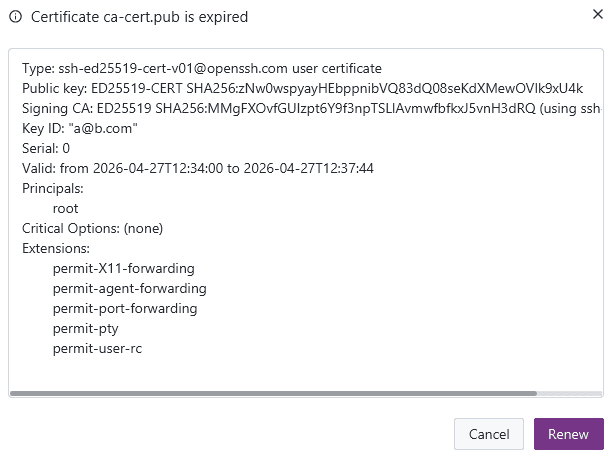Click the permit-user-rc extension entry
This screenshot has width=616, height=457.
(97, 349)
